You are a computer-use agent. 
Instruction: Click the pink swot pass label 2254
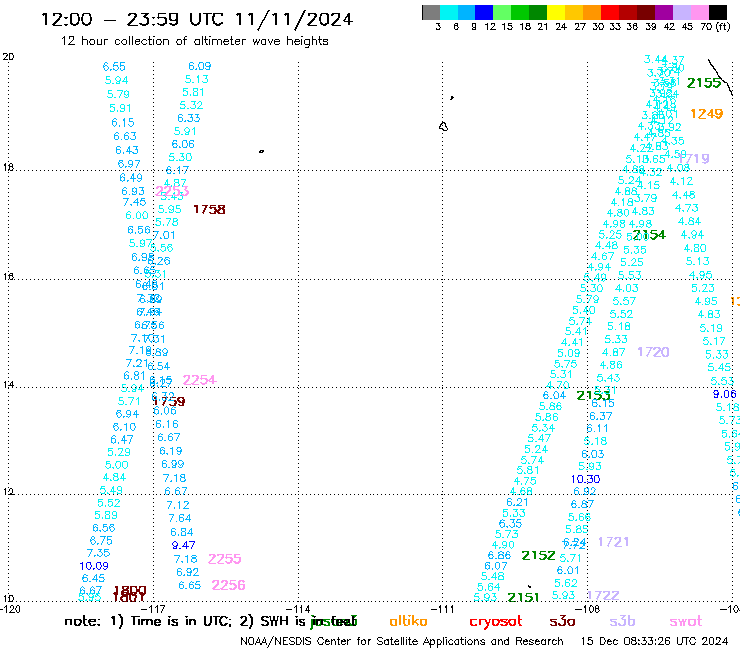(x=199, y=380)
